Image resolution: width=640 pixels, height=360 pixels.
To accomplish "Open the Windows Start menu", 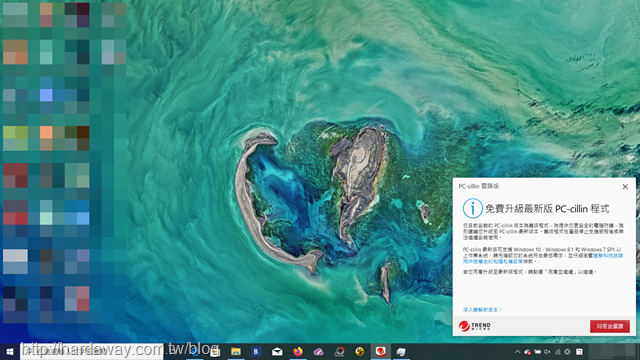I will (x=10, y=351).
